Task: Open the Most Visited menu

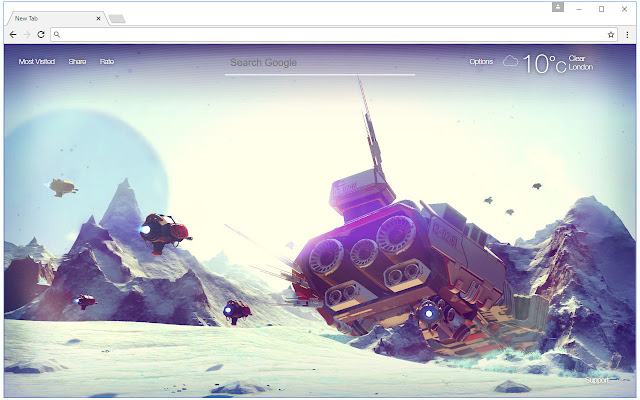Action: (37, 62)
